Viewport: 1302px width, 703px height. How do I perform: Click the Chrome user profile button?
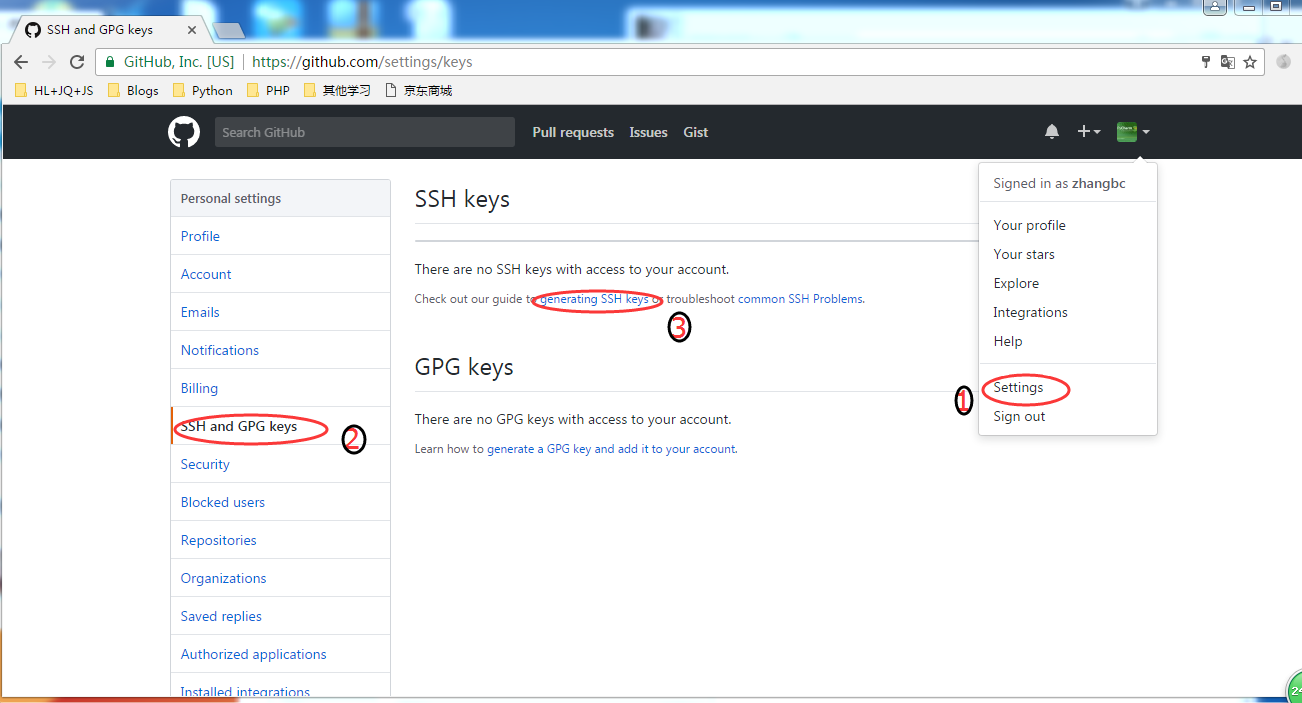1215,6
